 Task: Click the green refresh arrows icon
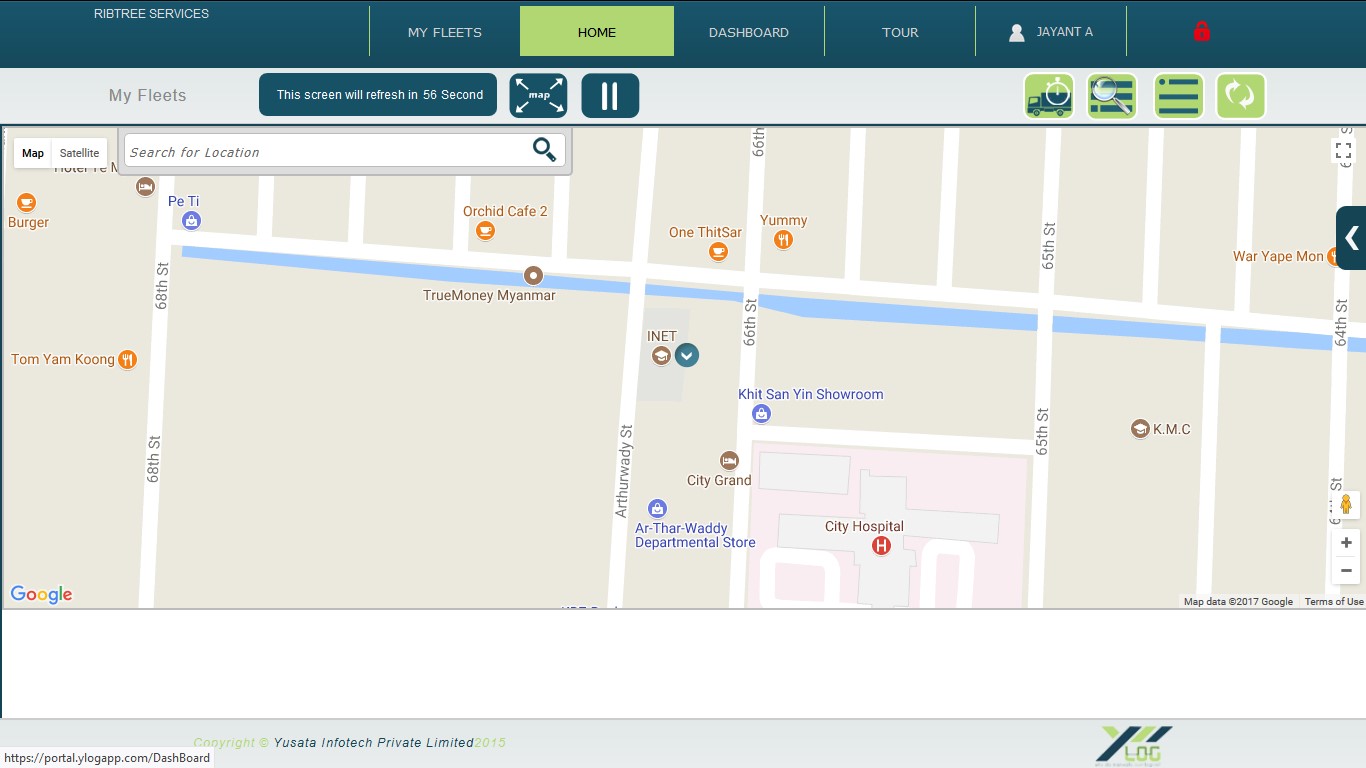[x=1241, y=96]
